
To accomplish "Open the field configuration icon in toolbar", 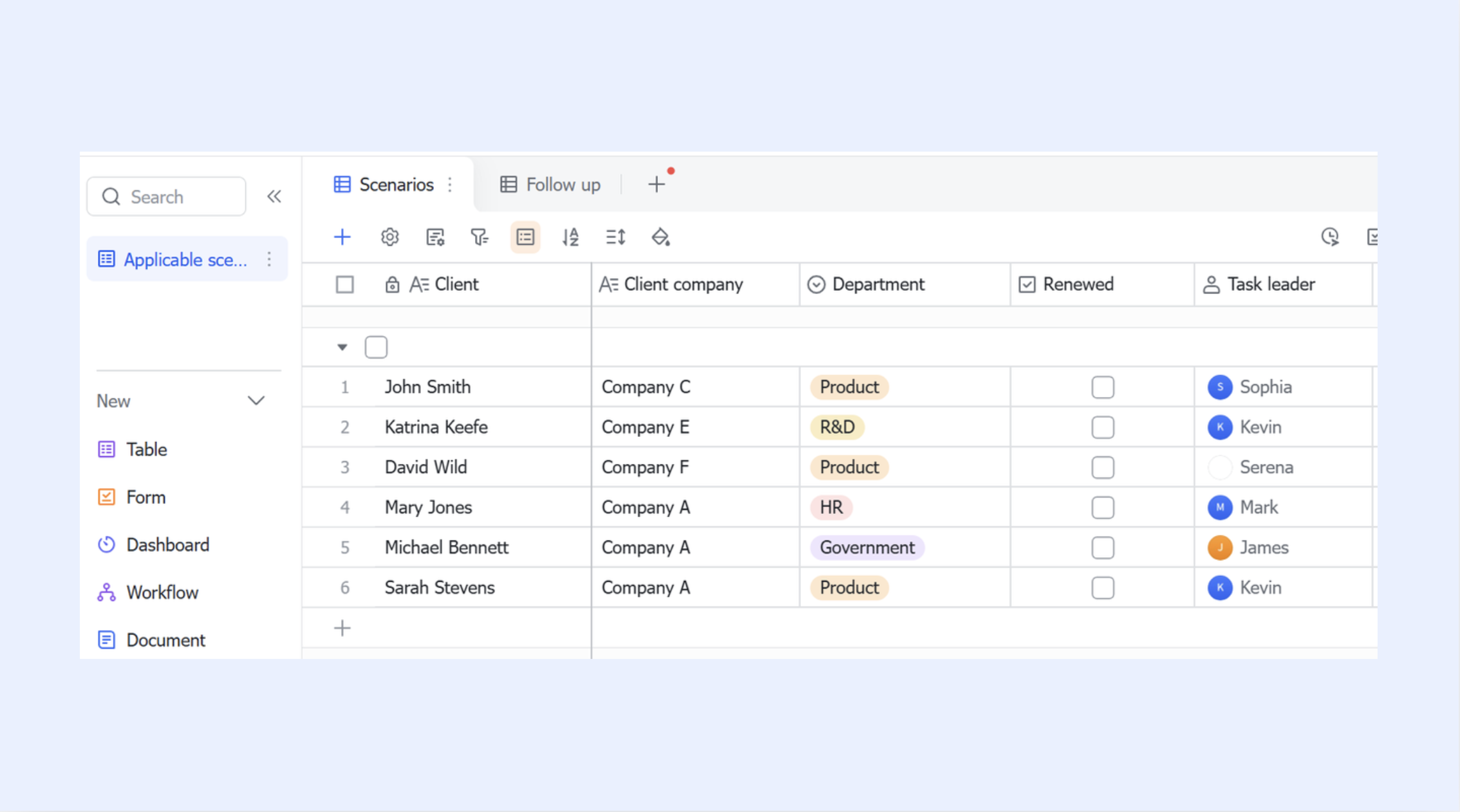I will 435,237.
